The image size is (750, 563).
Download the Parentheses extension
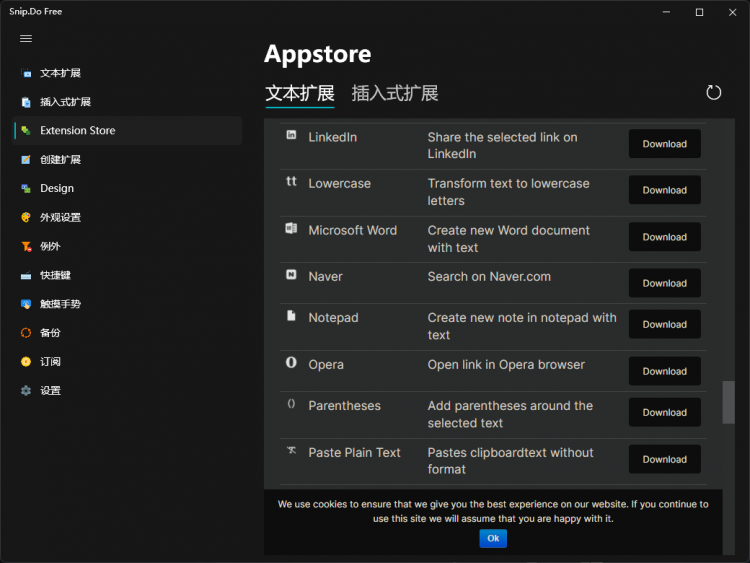click(x=664, y=413)
